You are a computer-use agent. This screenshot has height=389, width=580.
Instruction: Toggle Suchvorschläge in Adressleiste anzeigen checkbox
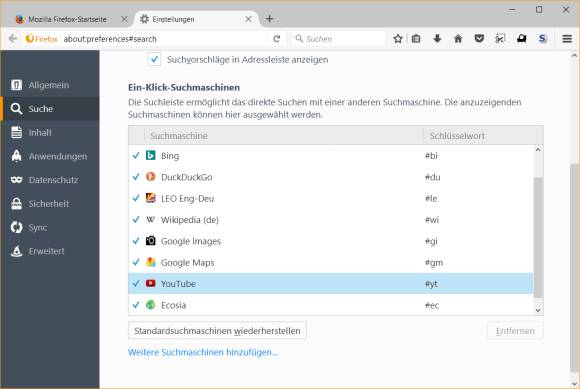click(x=154, y=60)
